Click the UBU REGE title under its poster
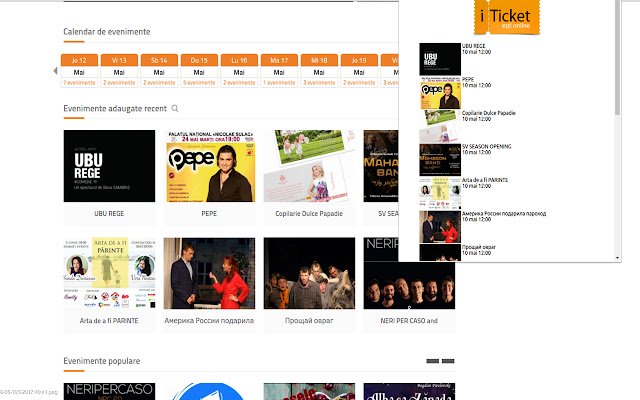The image size is (640, 400). tap(109, 213)
